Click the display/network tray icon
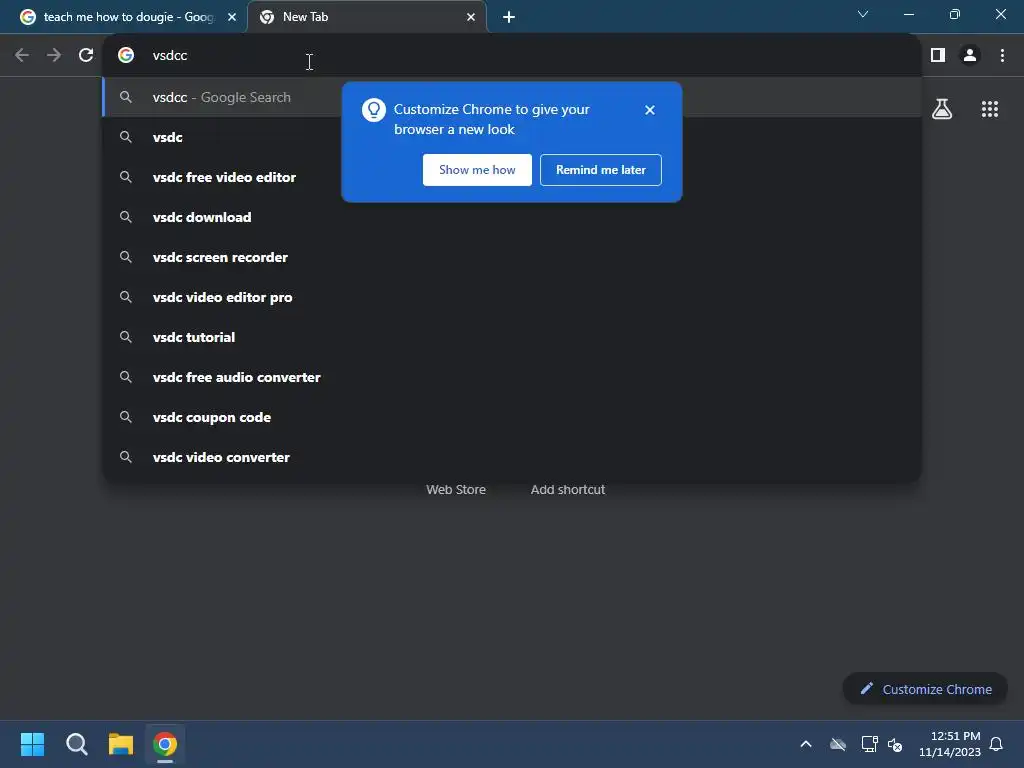The image size is (1024, 768). 869,744
